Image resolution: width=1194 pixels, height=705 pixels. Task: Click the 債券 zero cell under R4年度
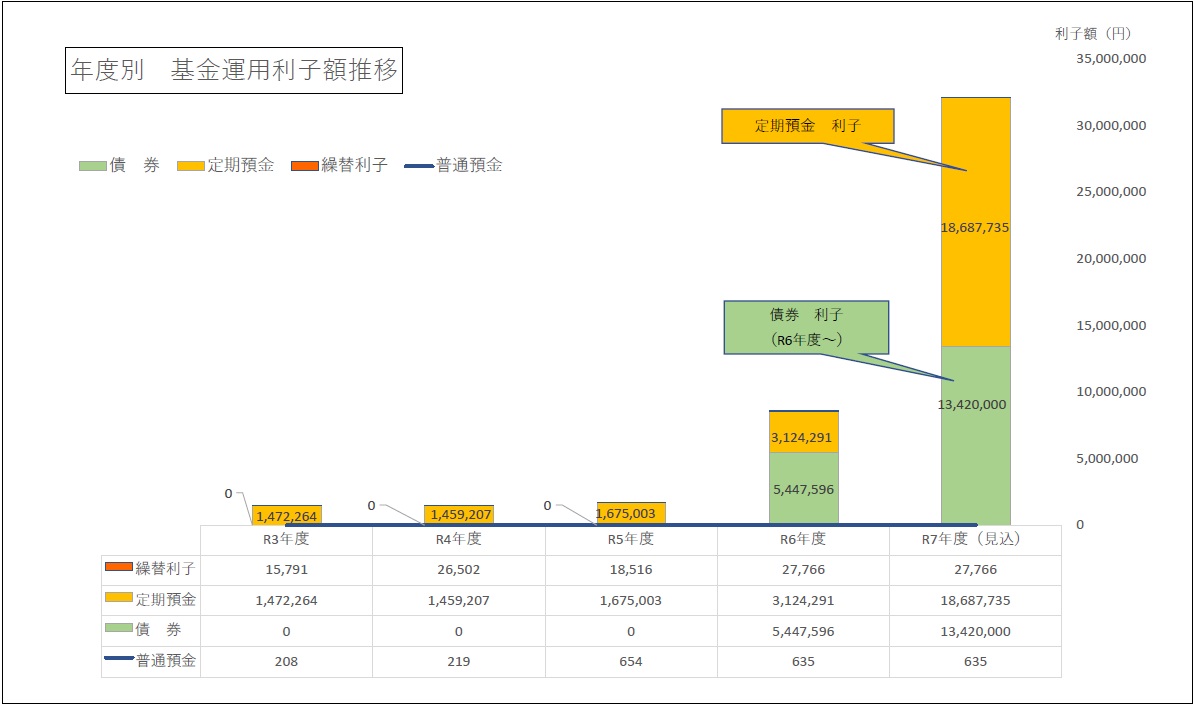[458, 631]
